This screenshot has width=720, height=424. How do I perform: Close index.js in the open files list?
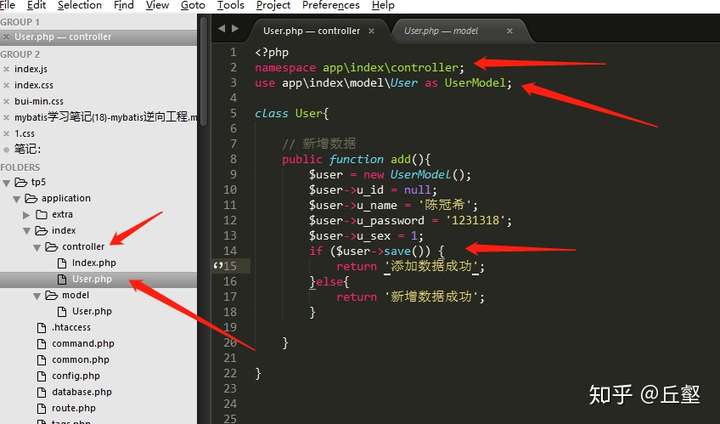(x=6, y=69)
